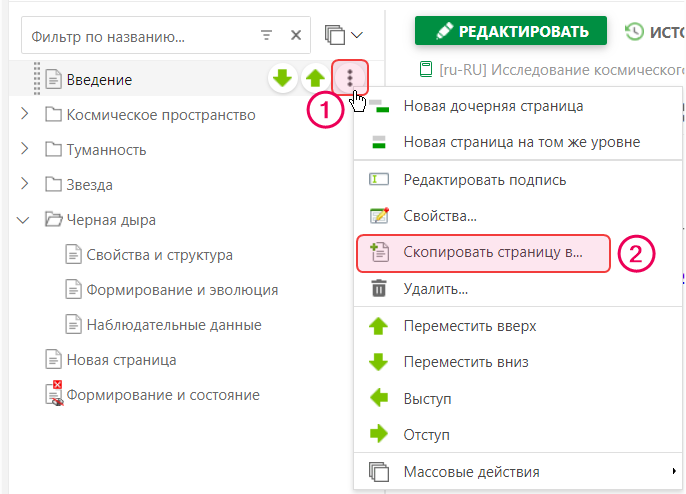Viewport: 686px width, 494px height.
Task: Open the Свойства и структура page
Action: click(x=159, y=255)
